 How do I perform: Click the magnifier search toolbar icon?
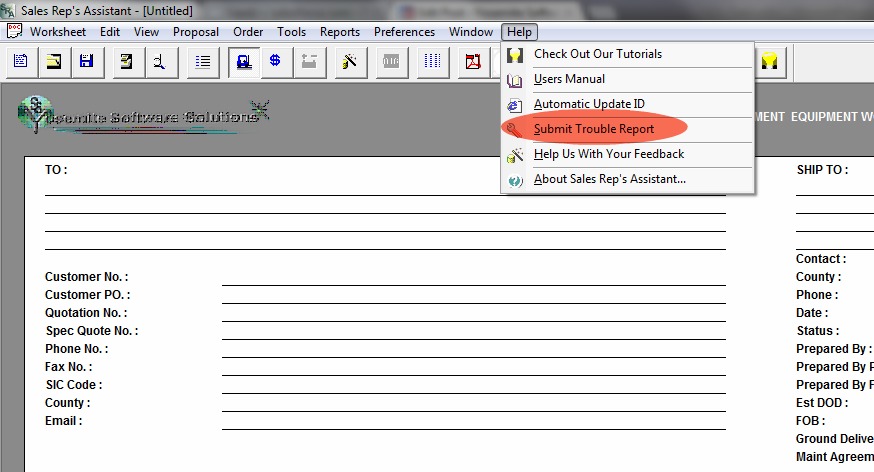coord(159,62)
